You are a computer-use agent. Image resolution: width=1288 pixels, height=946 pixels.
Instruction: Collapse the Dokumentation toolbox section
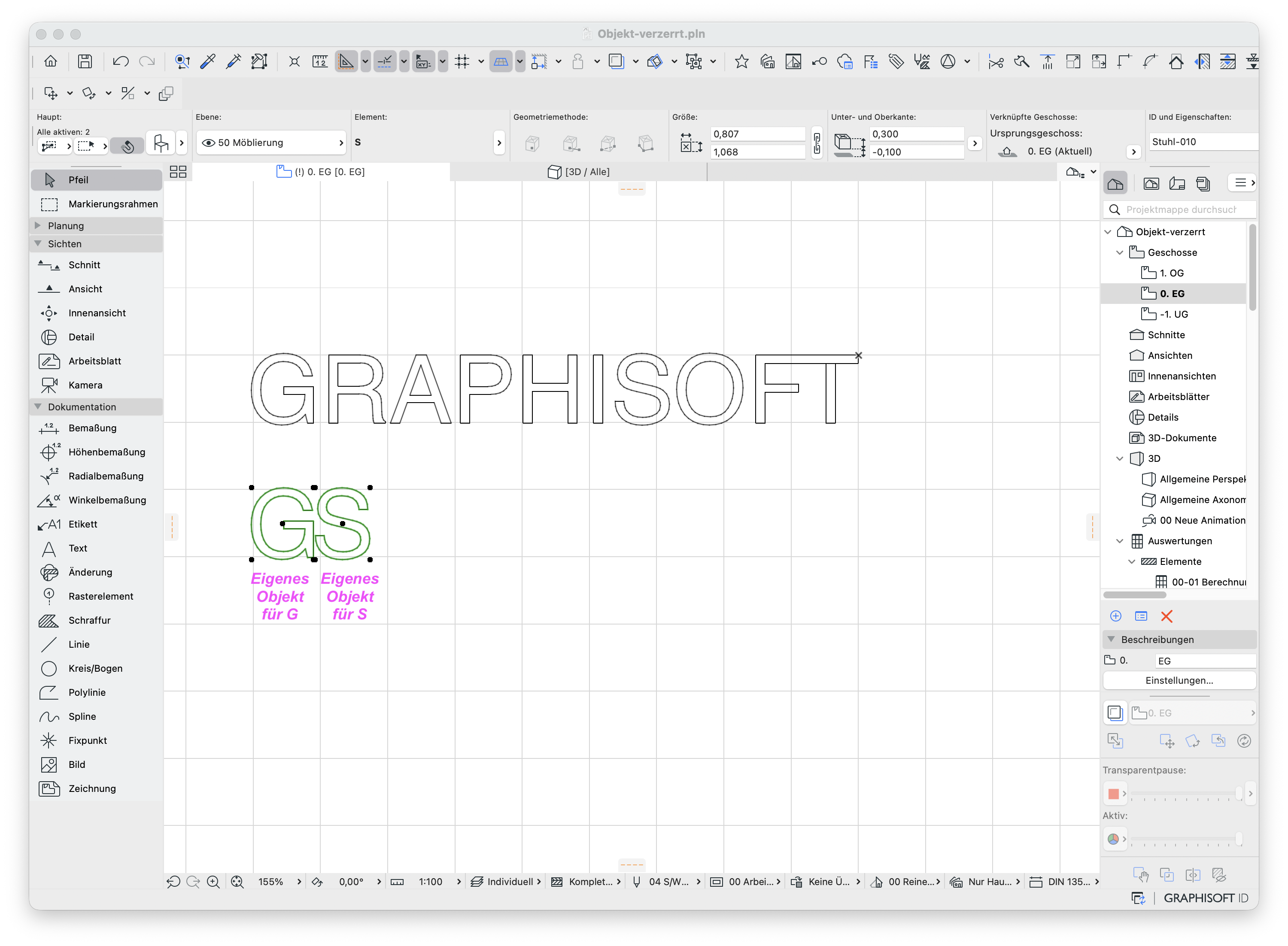[38, 406]
